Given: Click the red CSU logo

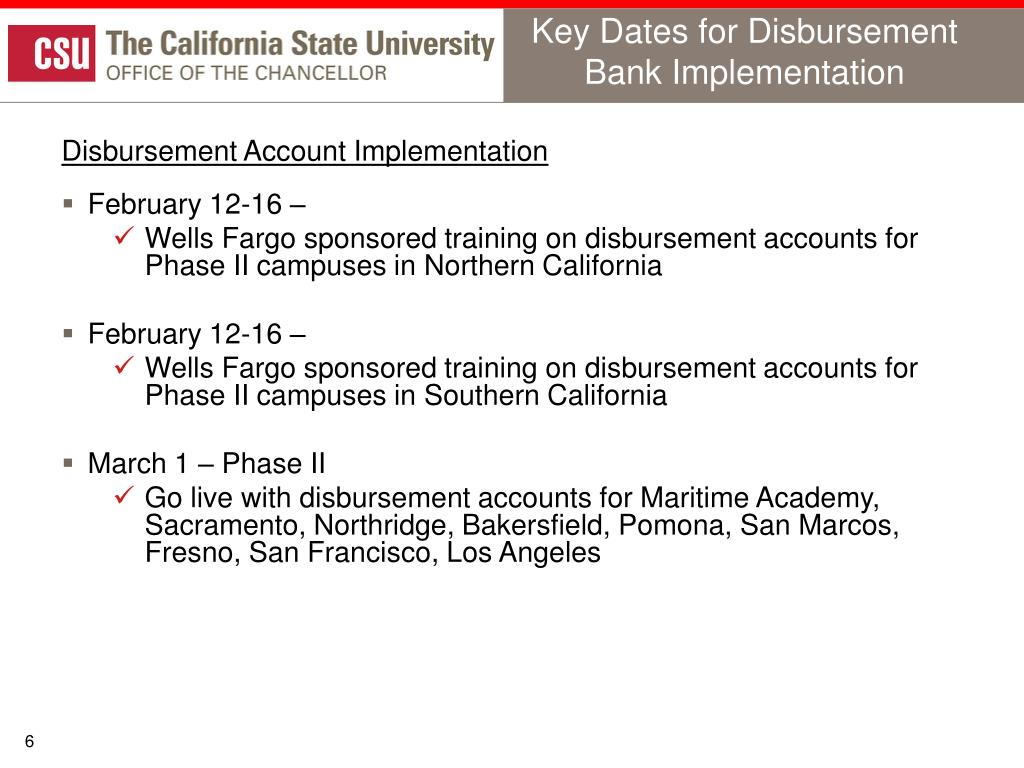Looking at the screenshot, I should click(52, 54).
